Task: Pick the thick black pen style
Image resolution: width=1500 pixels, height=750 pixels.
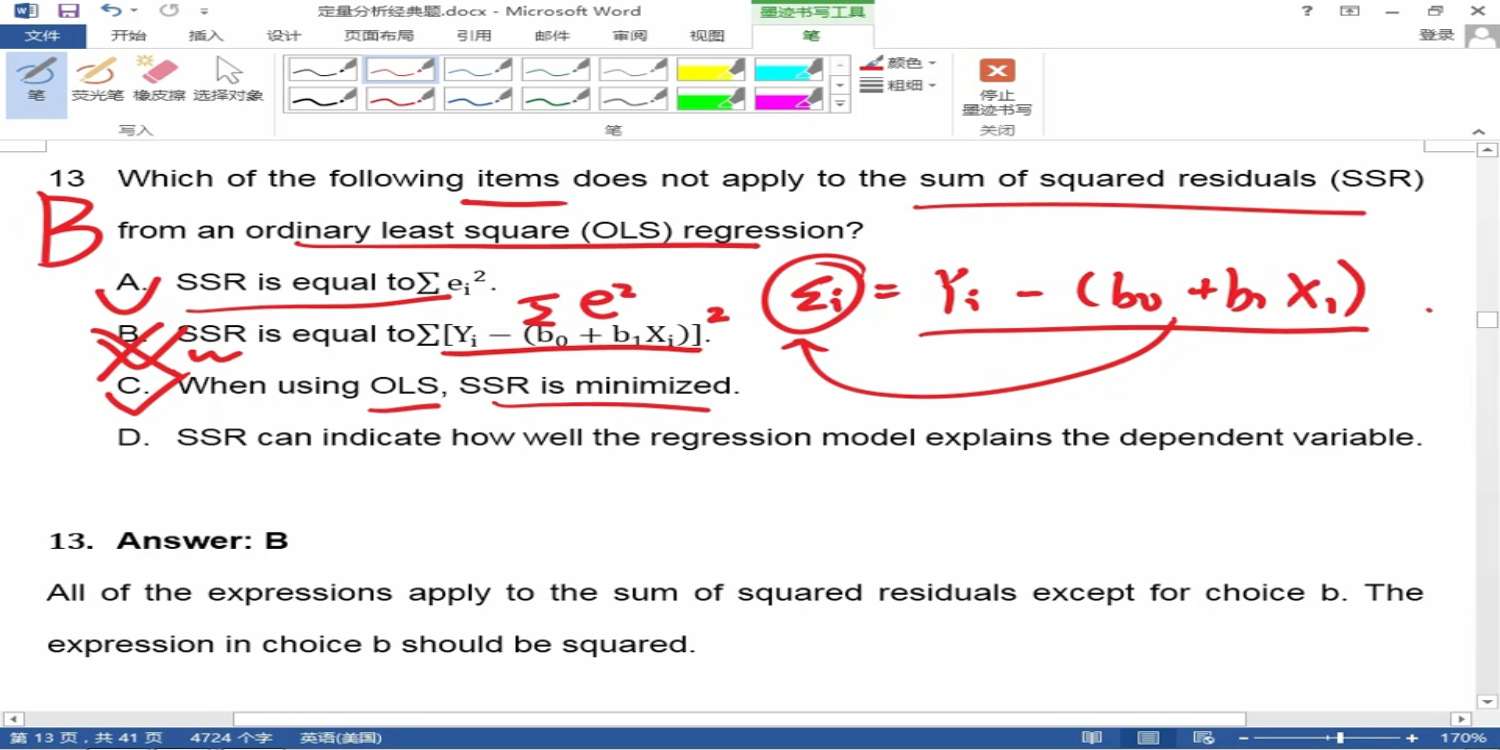Action: (x=323, y=99)
